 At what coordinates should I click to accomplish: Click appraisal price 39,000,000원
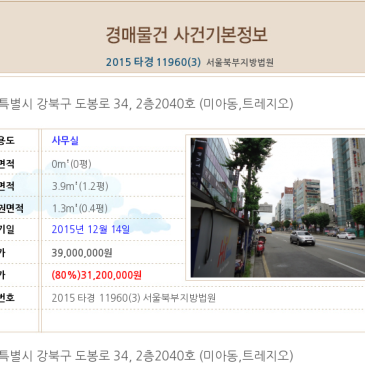tap(82, 253)
